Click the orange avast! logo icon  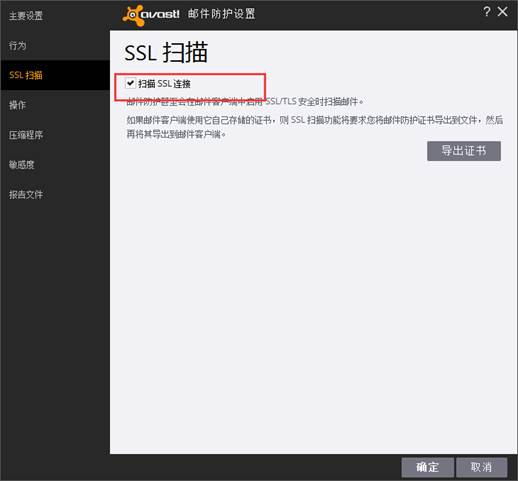coord(133,15)
